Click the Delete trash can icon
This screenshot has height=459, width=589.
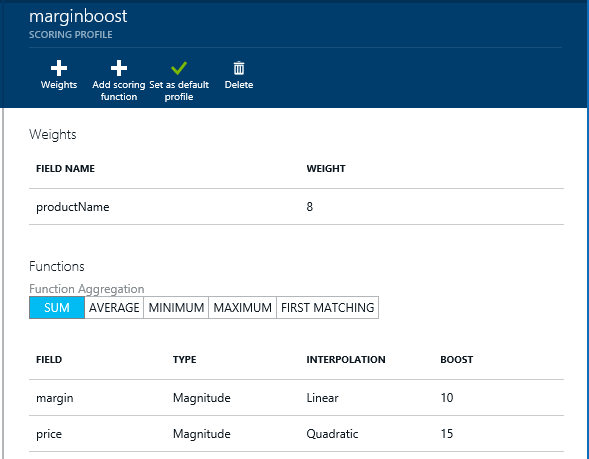tap(239, 68)
